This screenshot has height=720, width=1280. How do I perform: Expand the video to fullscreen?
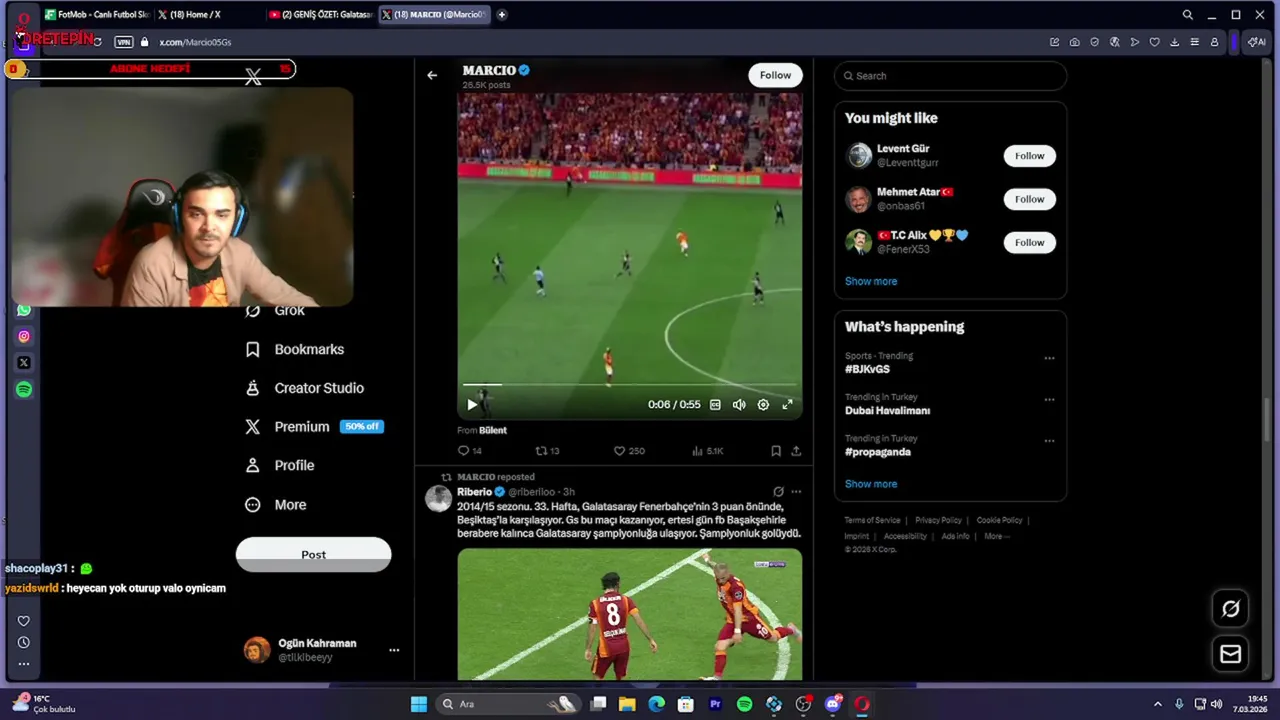787,405
